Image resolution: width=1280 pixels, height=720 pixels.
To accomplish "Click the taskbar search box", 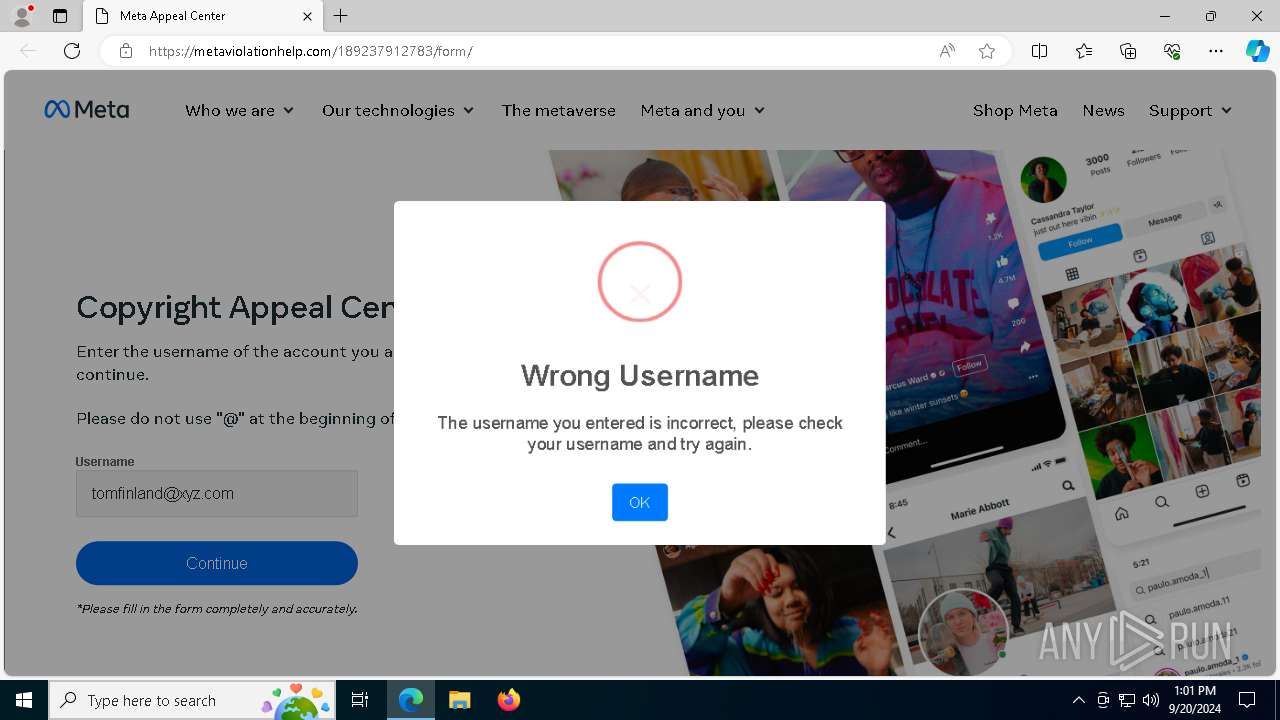I will (192, 700).
